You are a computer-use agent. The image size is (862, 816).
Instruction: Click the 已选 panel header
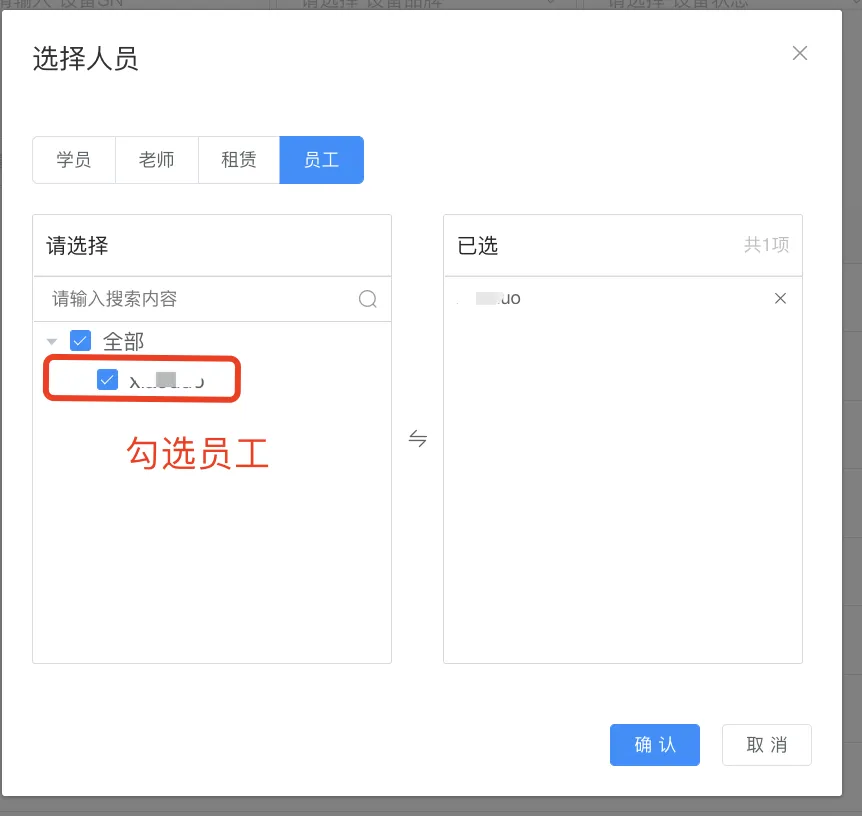(x=478, y=246)
